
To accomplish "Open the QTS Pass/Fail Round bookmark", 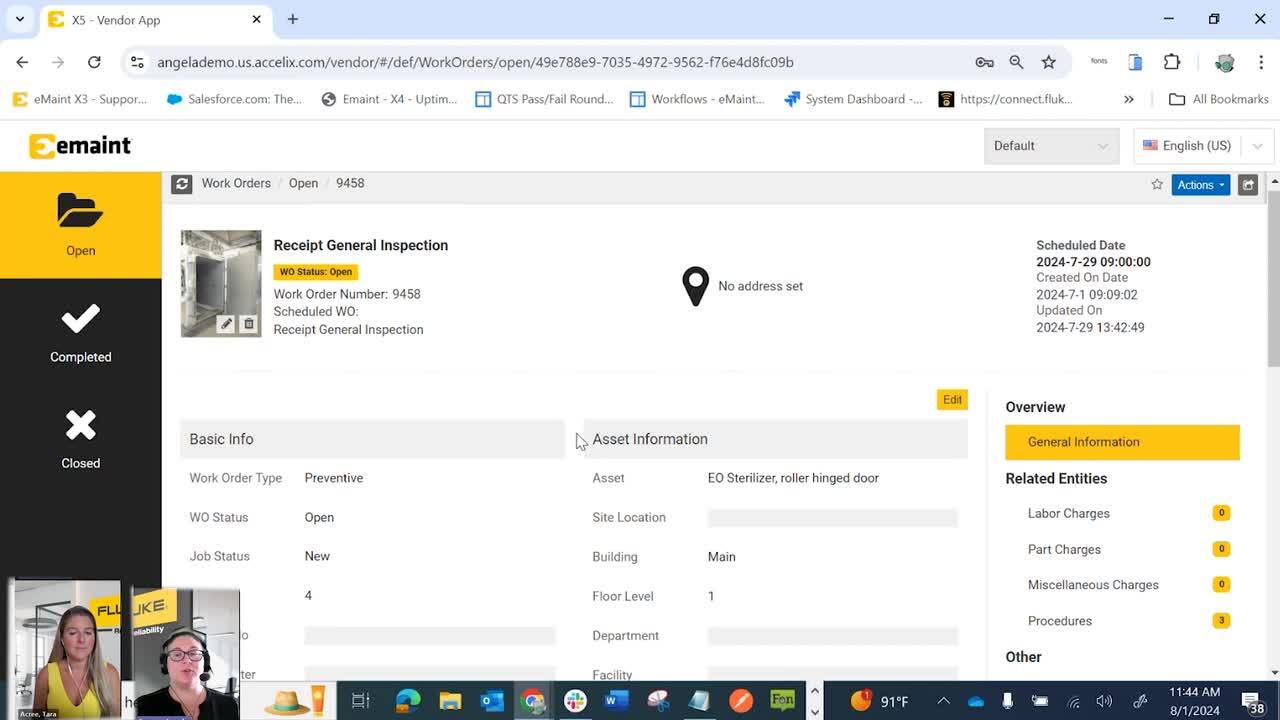I will (x=545, y=99).
